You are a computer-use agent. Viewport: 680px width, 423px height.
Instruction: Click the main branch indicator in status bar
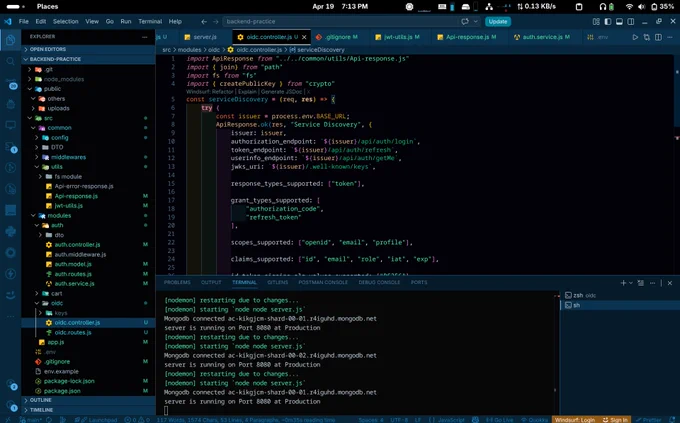click(x=32, y=420)
